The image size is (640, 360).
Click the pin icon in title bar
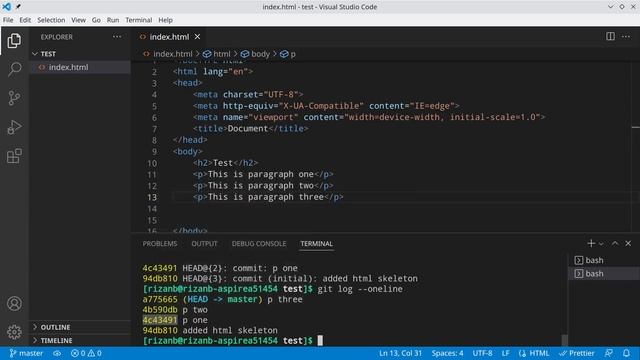[x=18, y=7]
